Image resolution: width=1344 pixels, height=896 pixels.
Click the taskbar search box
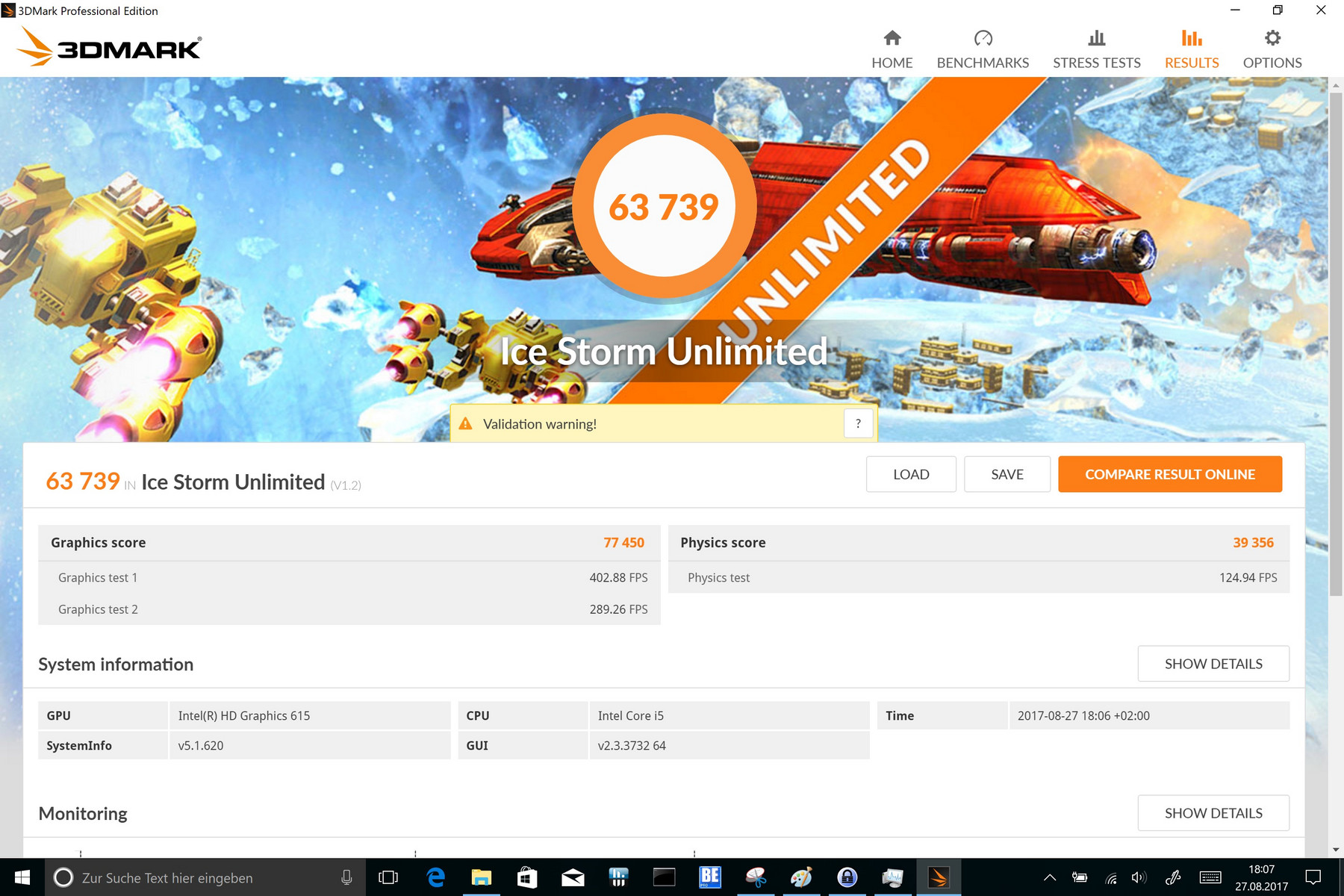(205, 877)
